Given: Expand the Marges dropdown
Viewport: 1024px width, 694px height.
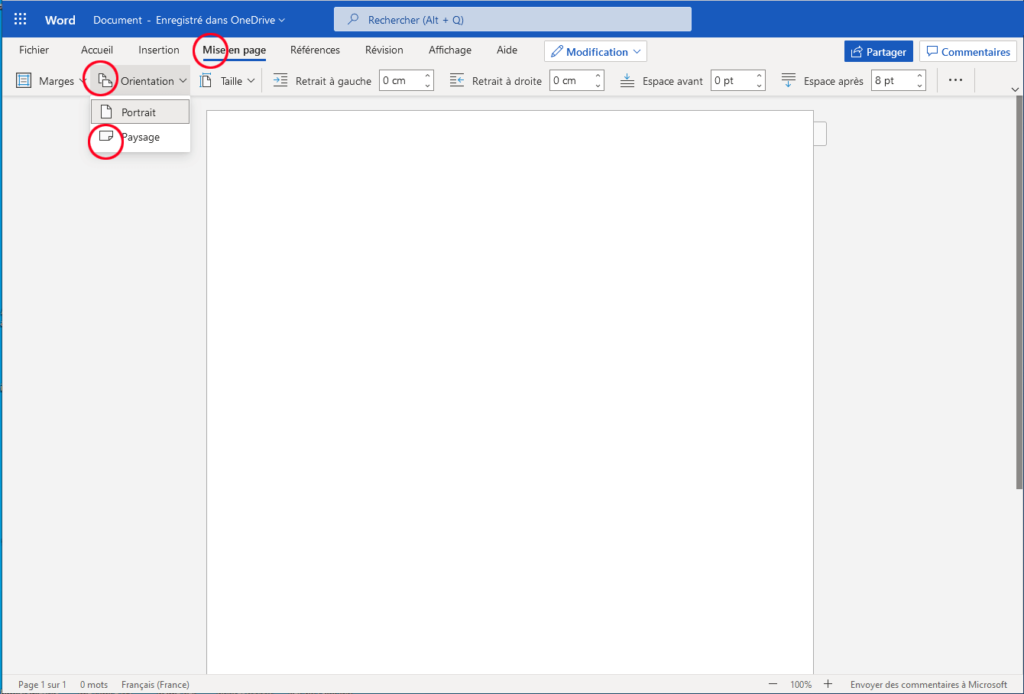Looking at the screenshot, I should (x=82, y=81).
